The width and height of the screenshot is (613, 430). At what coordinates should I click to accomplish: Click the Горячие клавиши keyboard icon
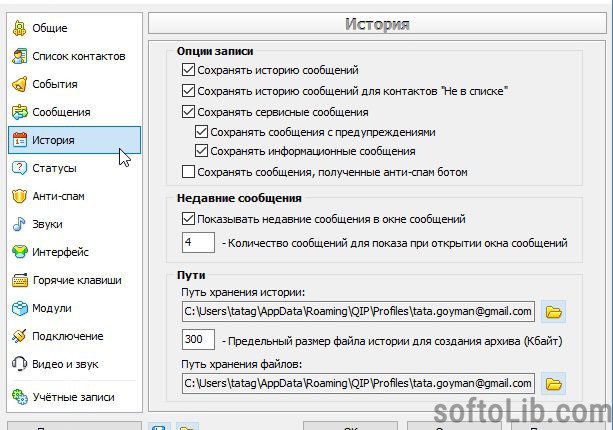(20, 280)
